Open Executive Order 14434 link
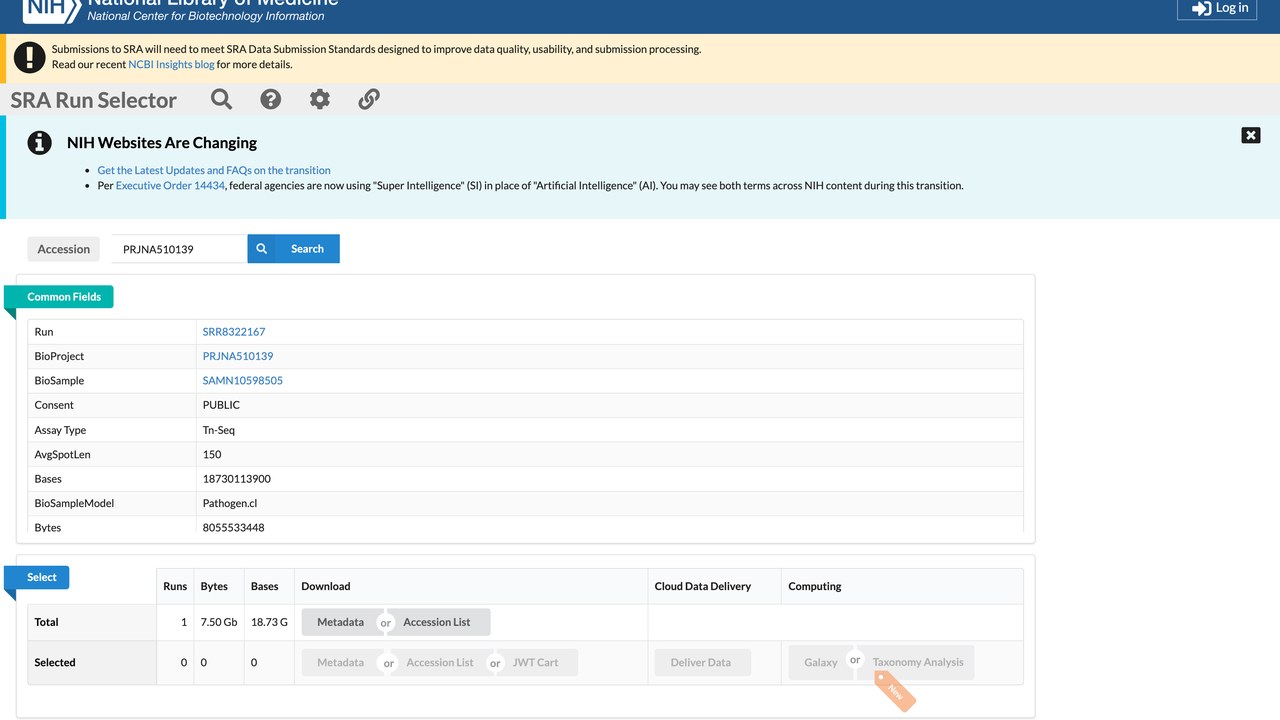 170,185
